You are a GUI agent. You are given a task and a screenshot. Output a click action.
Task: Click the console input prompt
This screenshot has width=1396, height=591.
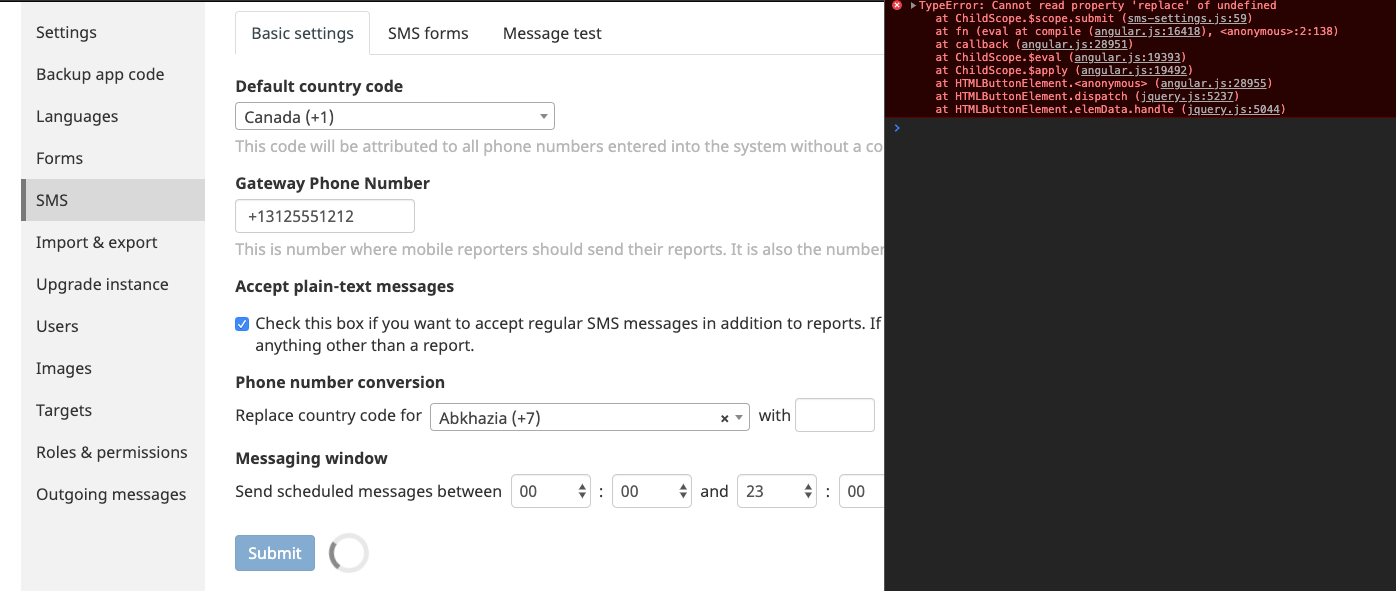coord(1140,128)
